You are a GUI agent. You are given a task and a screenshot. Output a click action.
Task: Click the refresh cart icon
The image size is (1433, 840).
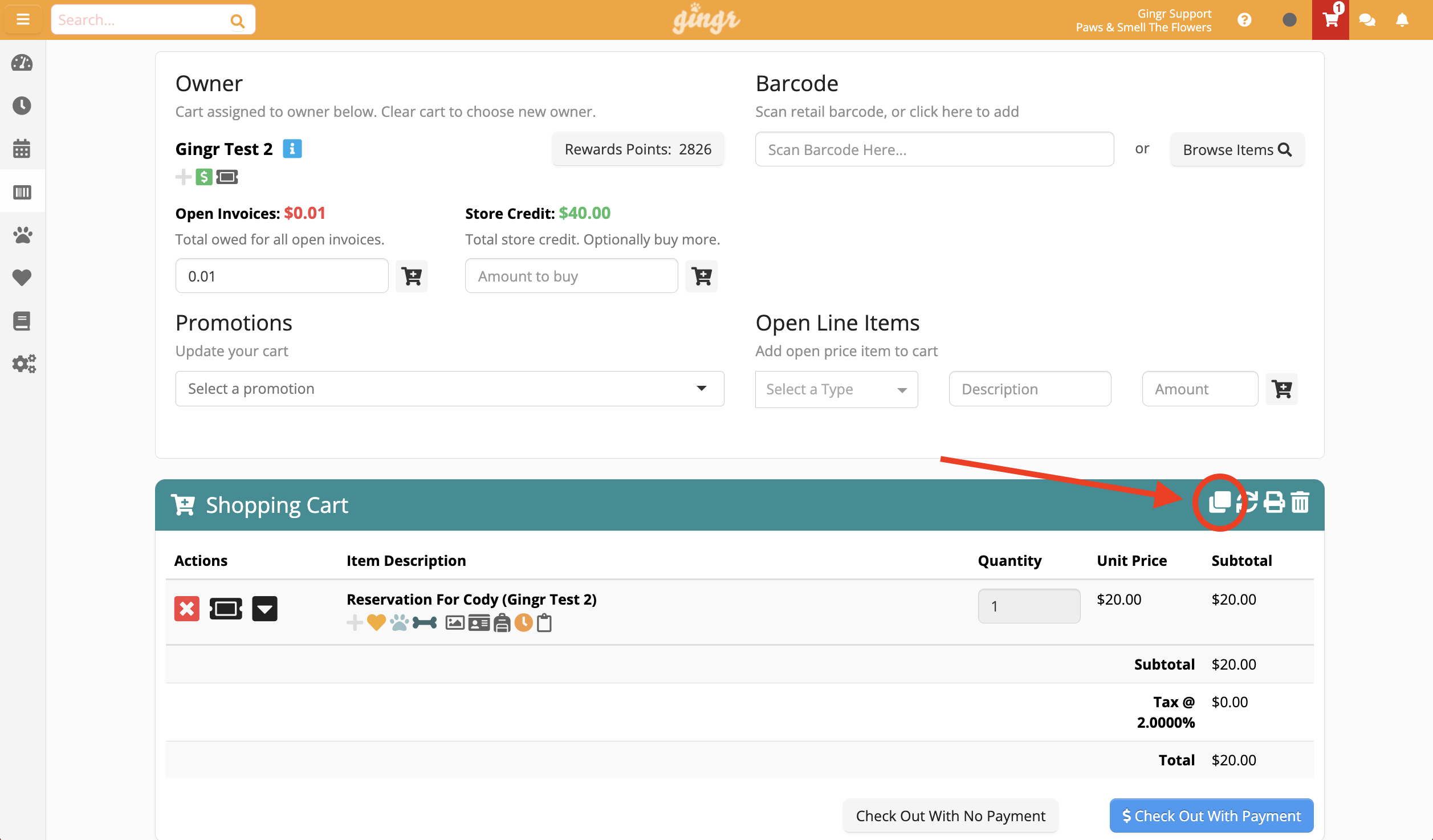[1247, 502]
